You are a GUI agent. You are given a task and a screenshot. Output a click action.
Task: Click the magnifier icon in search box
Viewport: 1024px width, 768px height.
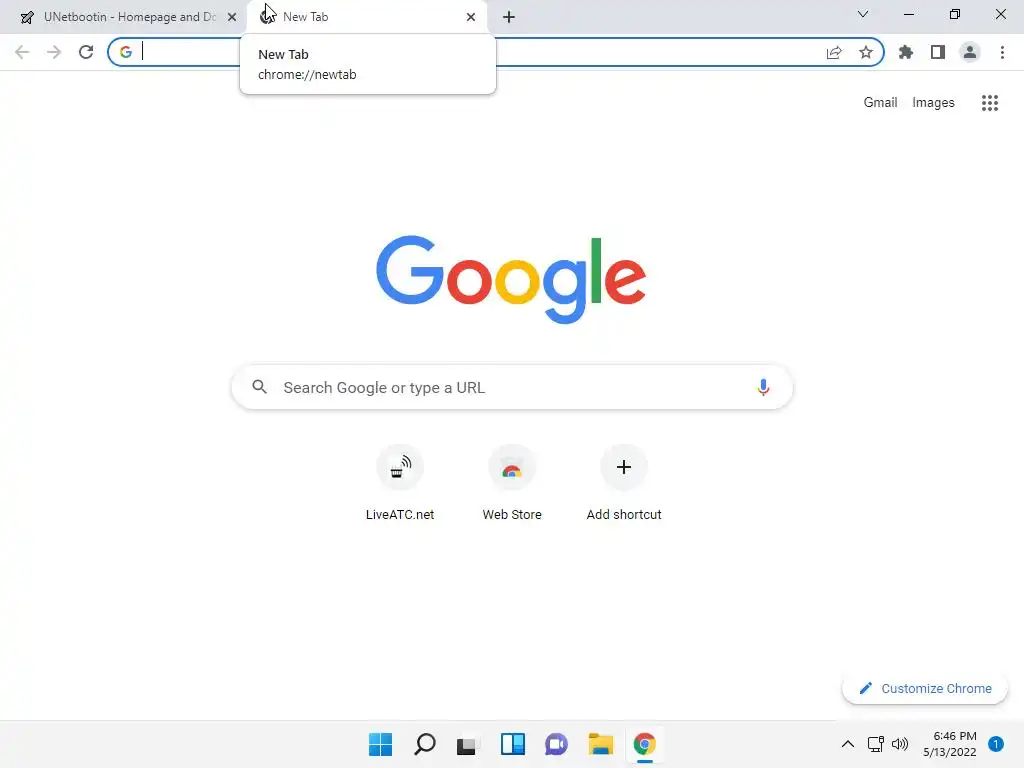pyautogui.click(x=260, y=387)
